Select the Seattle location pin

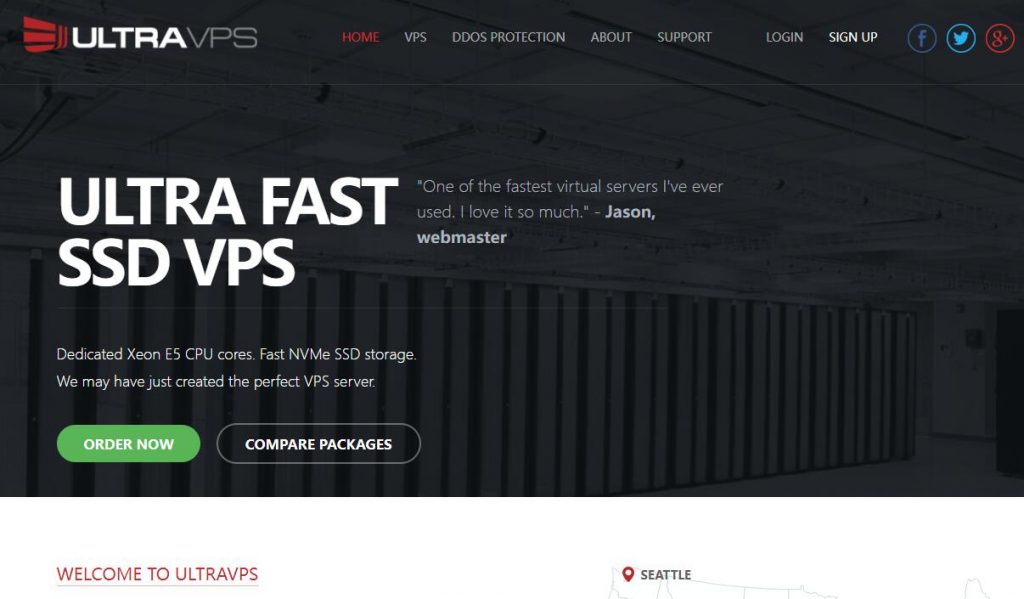tap(628, 574)
